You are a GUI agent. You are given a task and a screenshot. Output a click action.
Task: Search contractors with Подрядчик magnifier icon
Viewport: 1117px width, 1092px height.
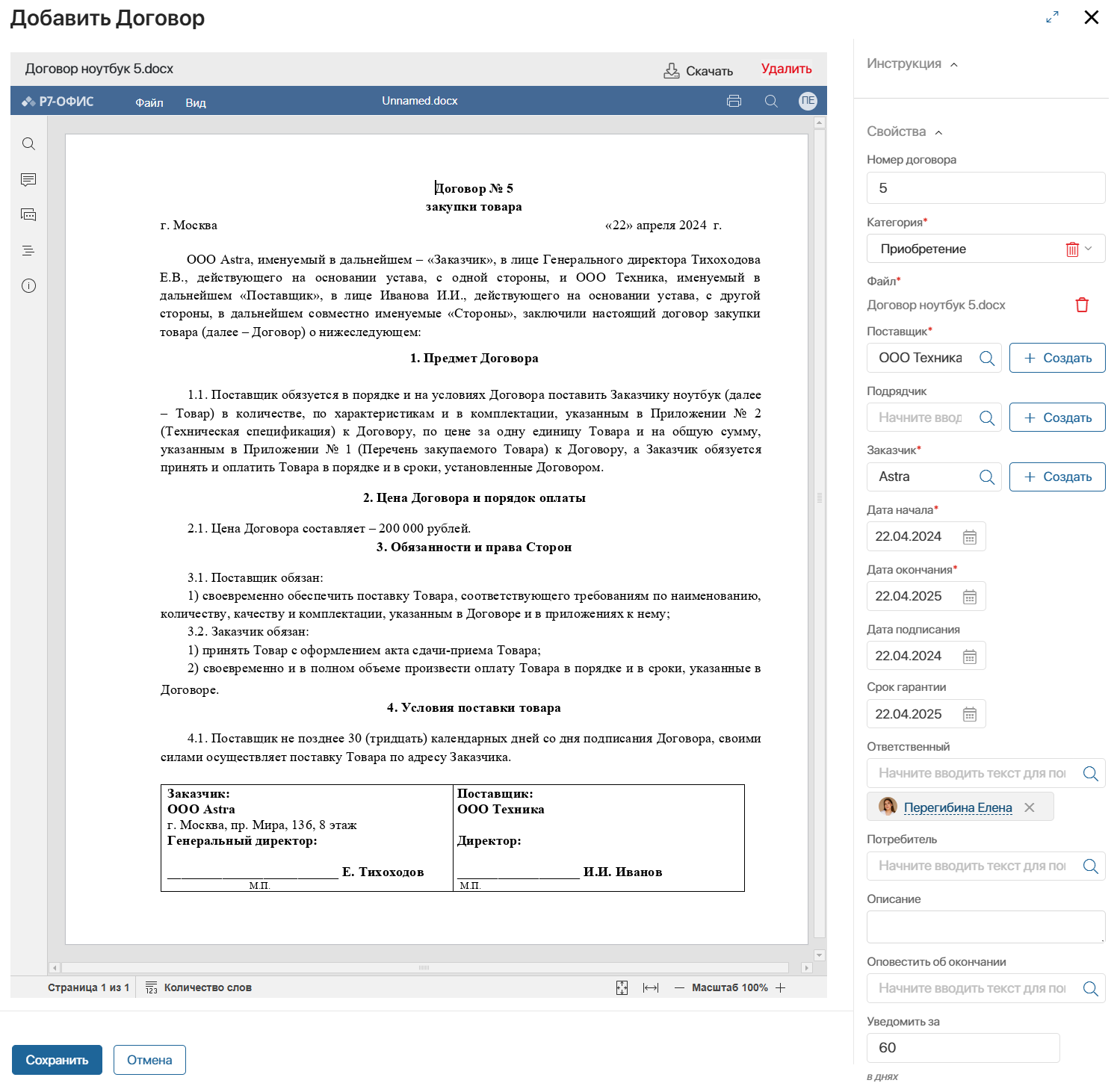[x=987, y=418]
